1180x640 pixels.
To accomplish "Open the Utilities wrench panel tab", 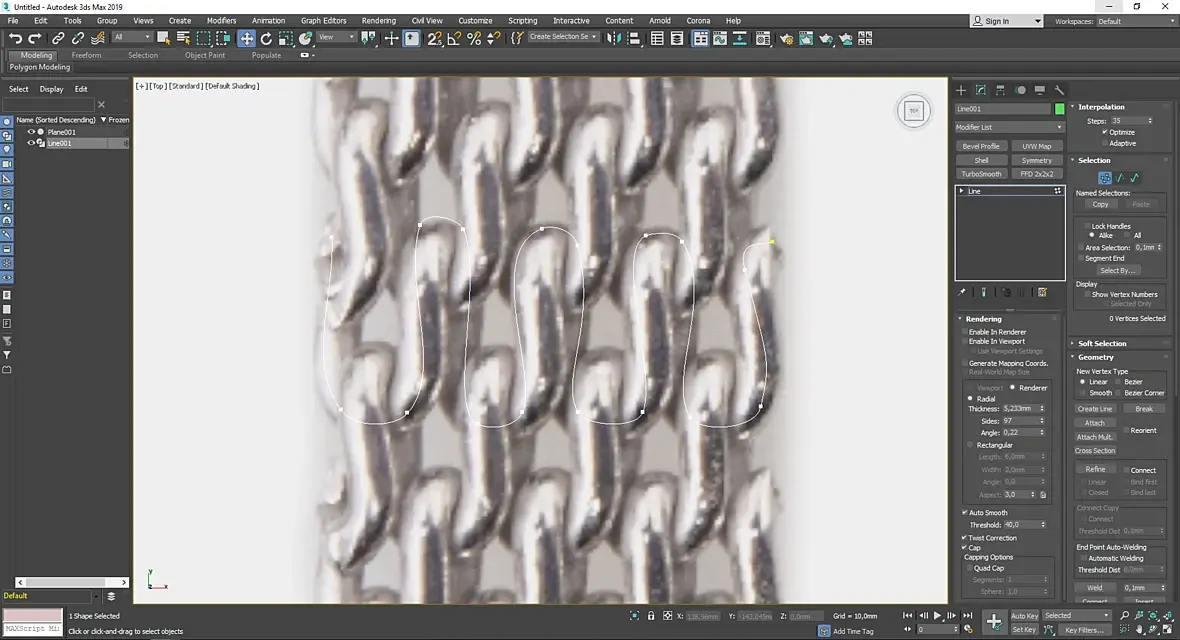I will coord(1059,90).
